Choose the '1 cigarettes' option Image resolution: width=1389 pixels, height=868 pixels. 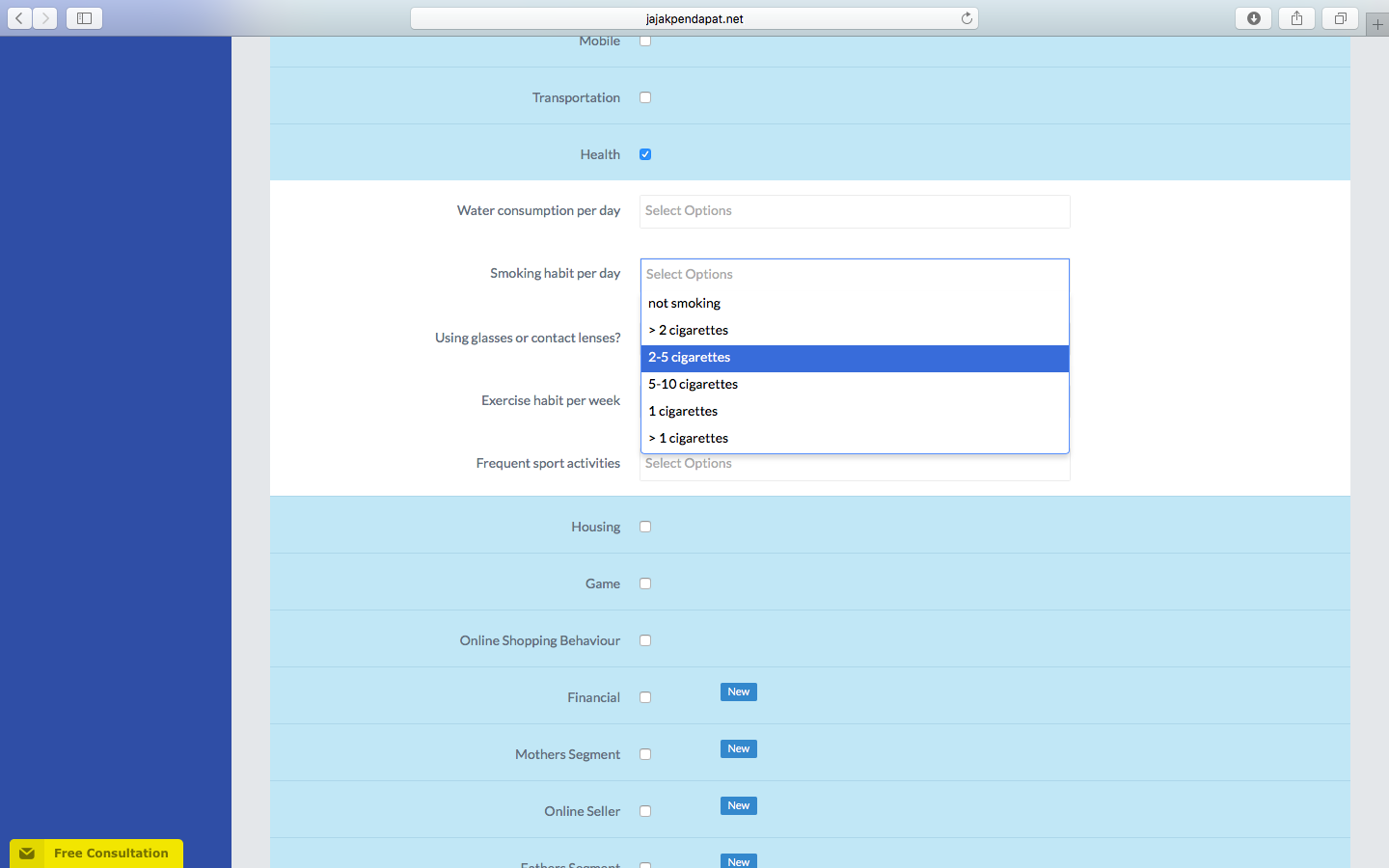855,411
